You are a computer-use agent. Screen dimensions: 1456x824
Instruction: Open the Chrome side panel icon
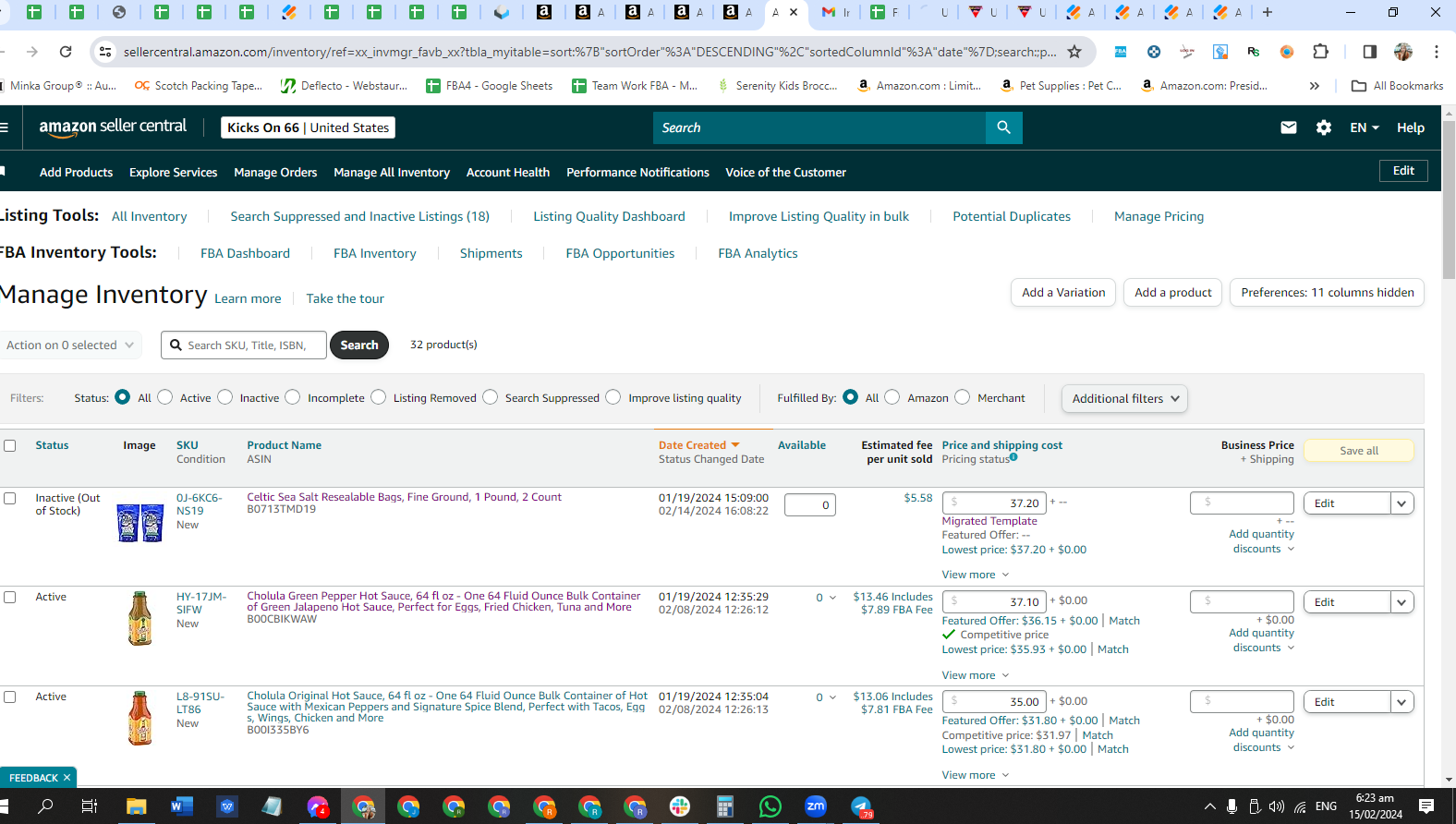point(1369,52)
